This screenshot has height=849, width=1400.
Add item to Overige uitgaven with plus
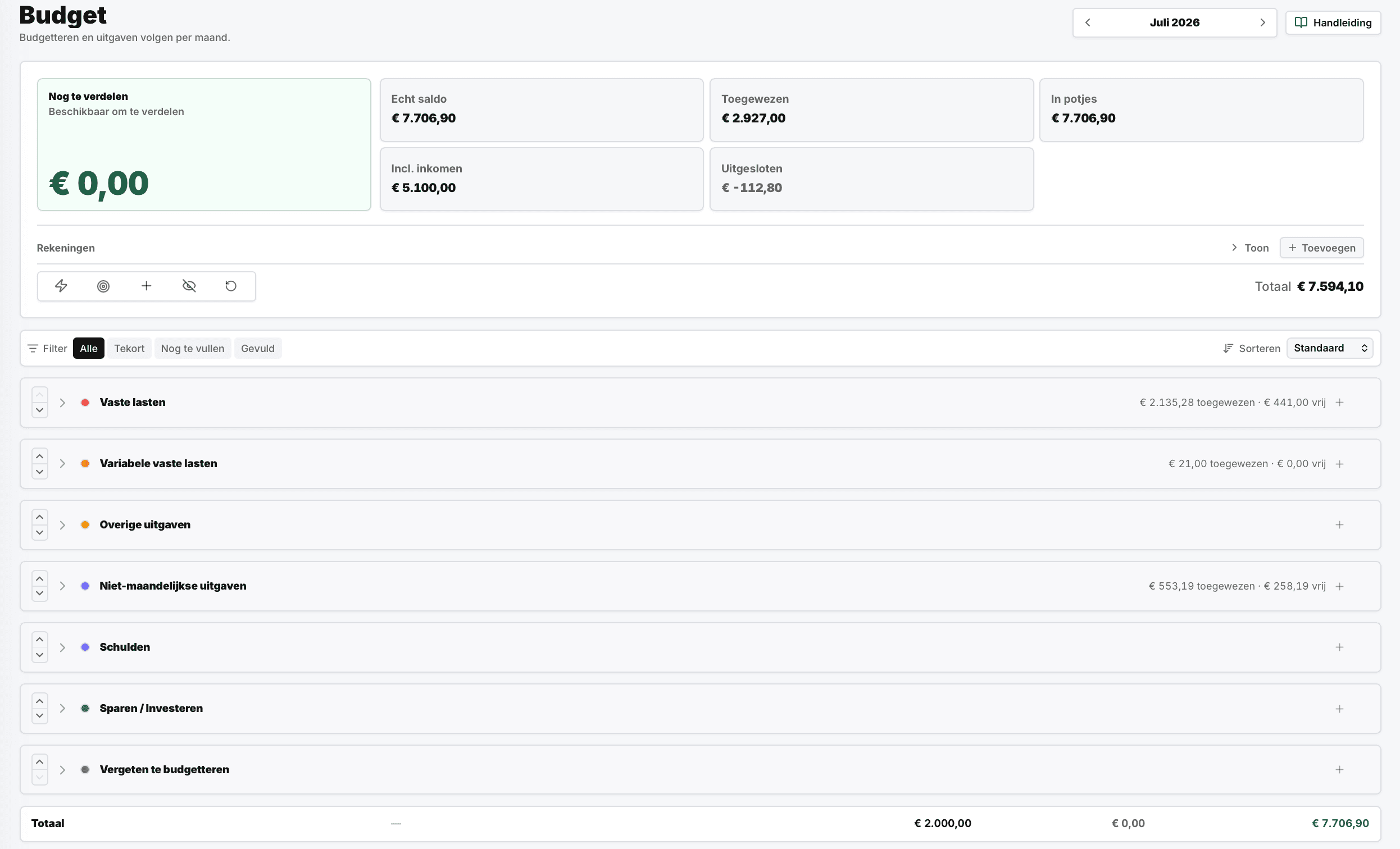[1339, 525]
